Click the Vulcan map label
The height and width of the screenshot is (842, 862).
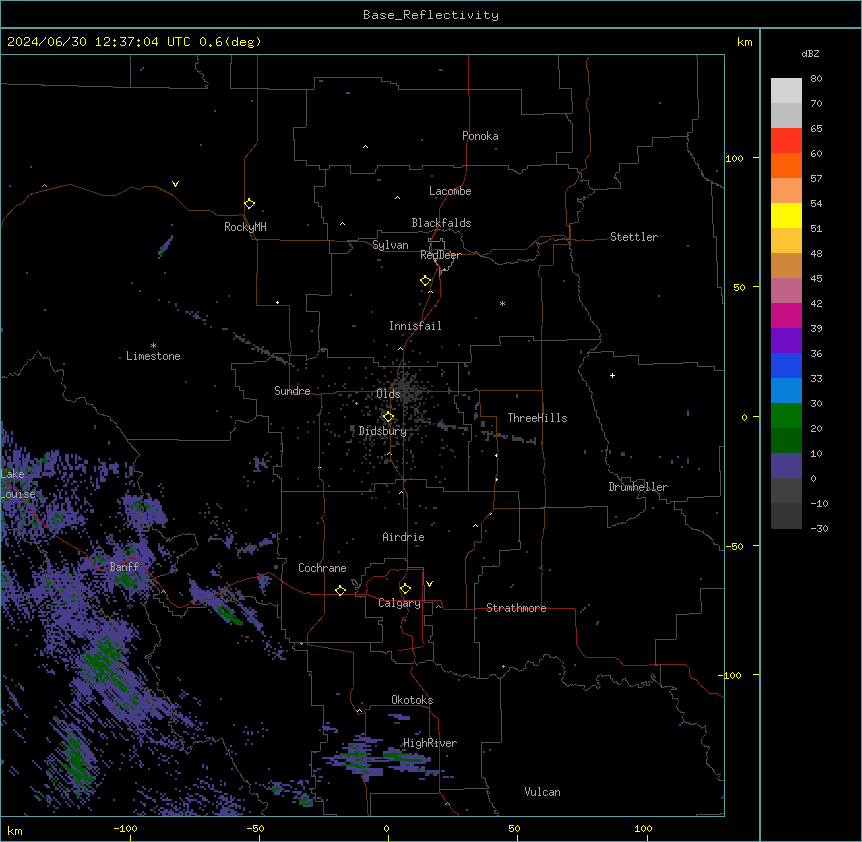coord(543,792)
